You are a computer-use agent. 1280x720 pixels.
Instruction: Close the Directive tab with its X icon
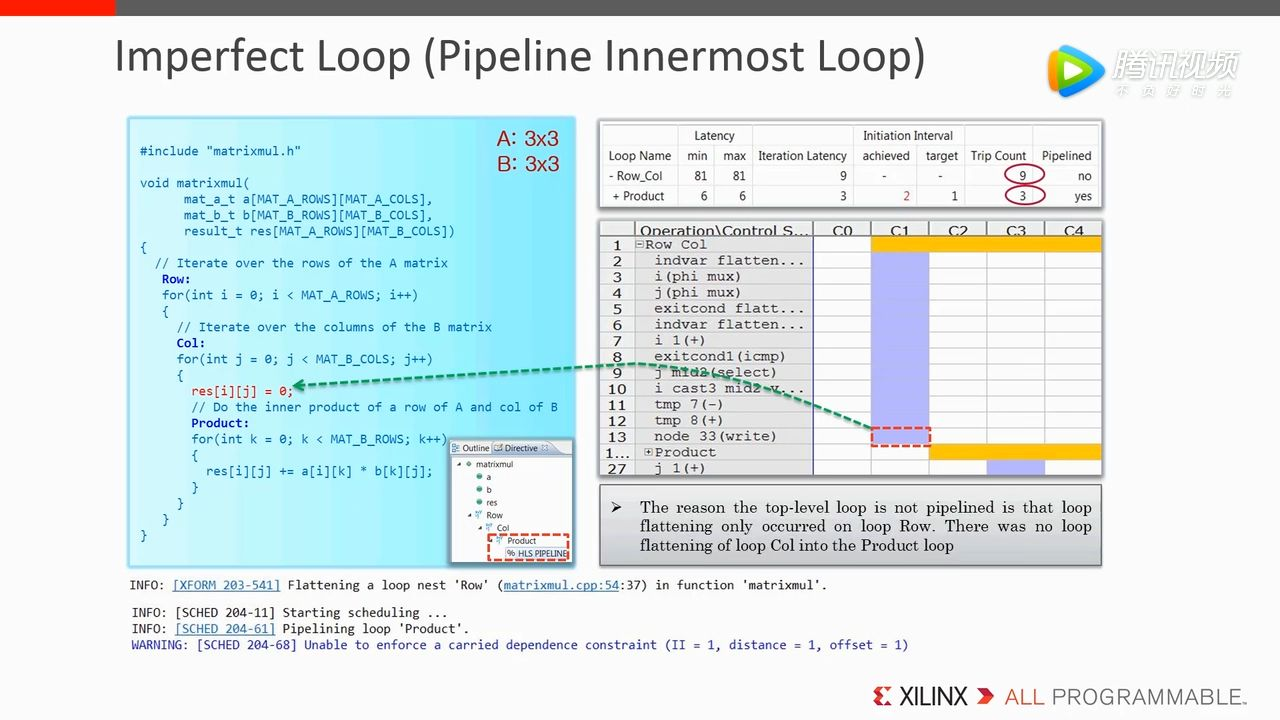pos(545,448)
